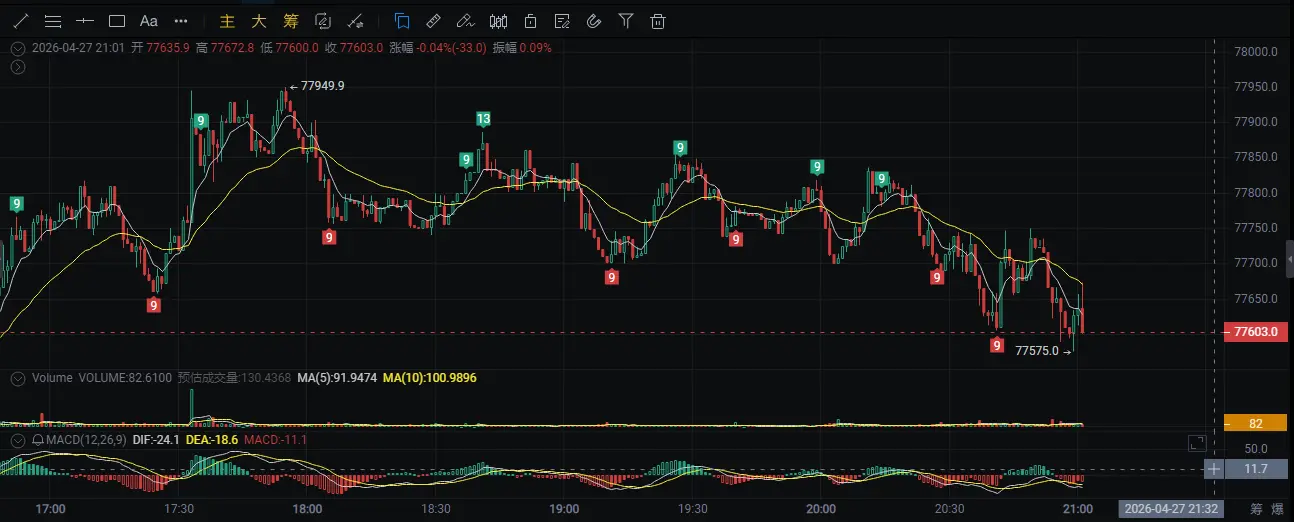
Task: Toggle the lock drawings icon
Action: tap(530, 21)
